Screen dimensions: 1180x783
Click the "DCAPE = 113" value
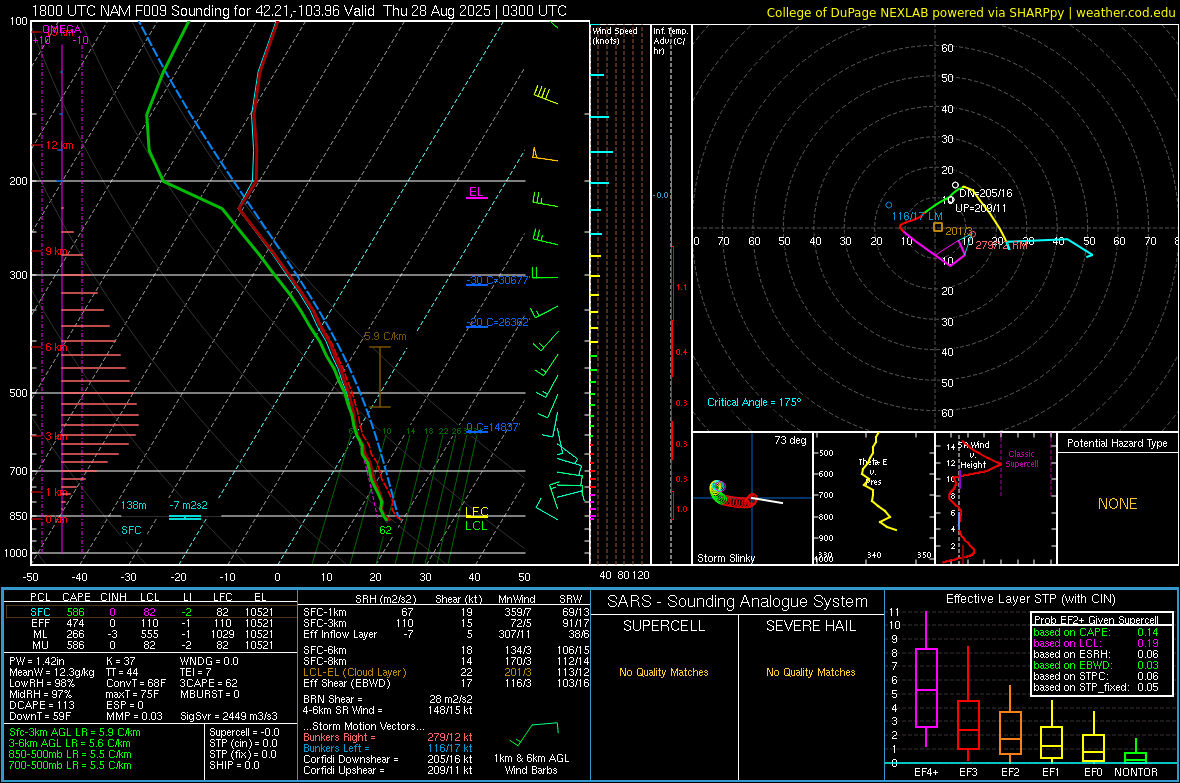pos(41,705)
